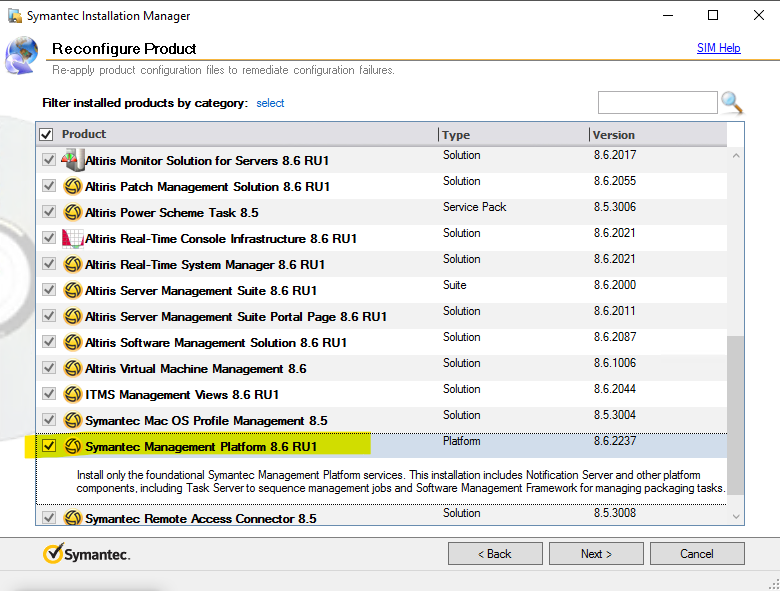The image size is (780, 591).
Task: Click the Next button
Action: (x=595, y=553)
